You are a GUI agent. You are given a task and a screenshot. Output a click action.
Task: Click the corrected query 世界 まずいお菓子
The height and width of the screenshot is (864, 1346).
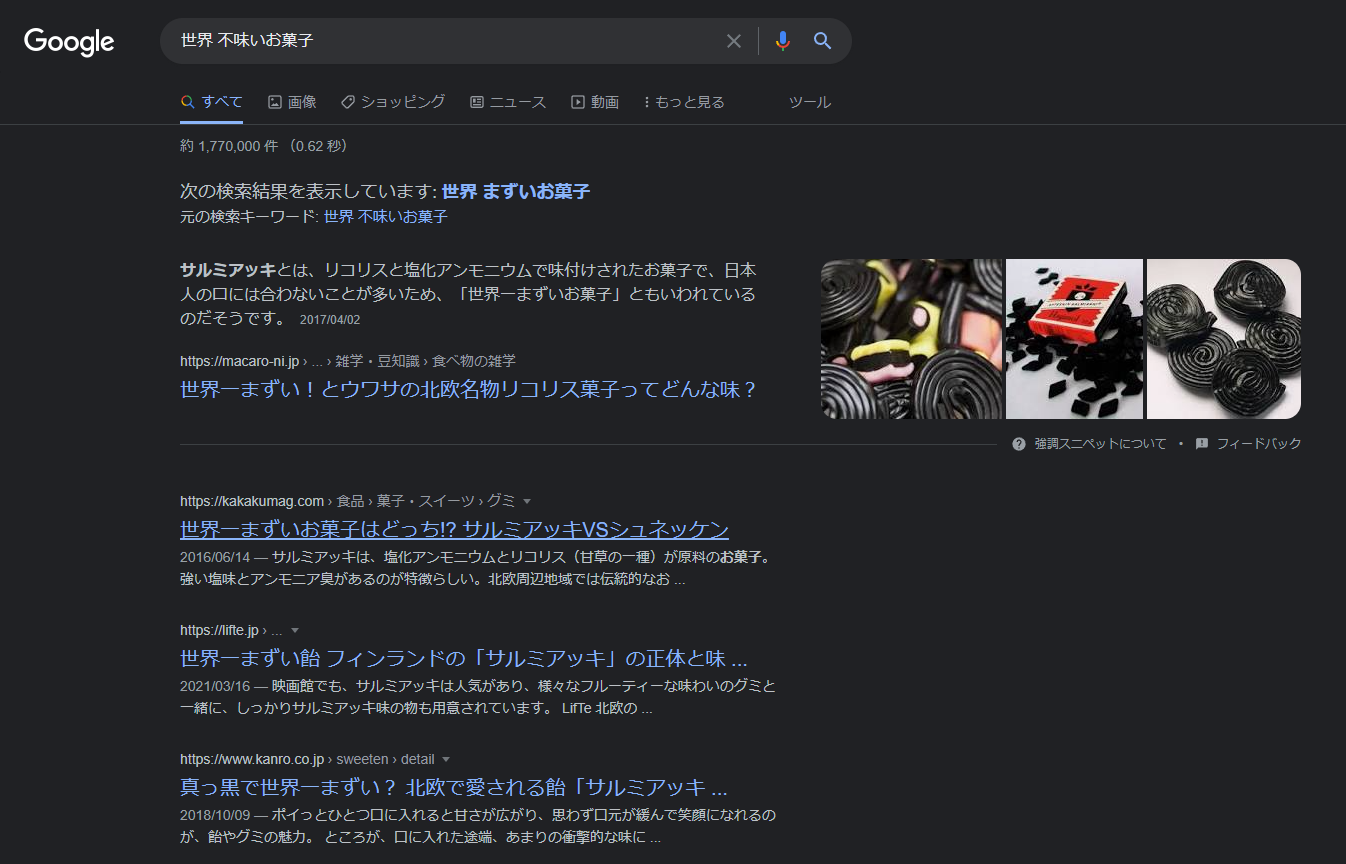[516, 191]
